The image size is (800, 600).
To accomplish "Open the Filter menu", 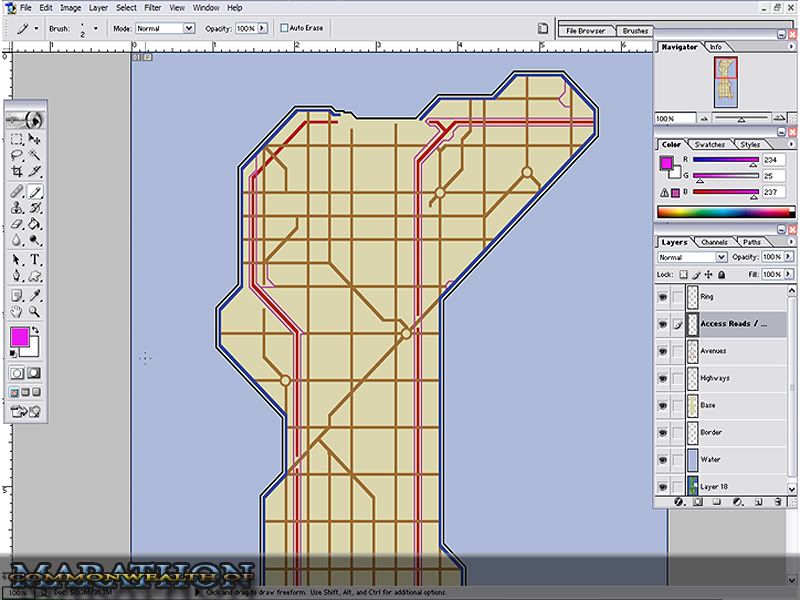I will pos(151,7).
